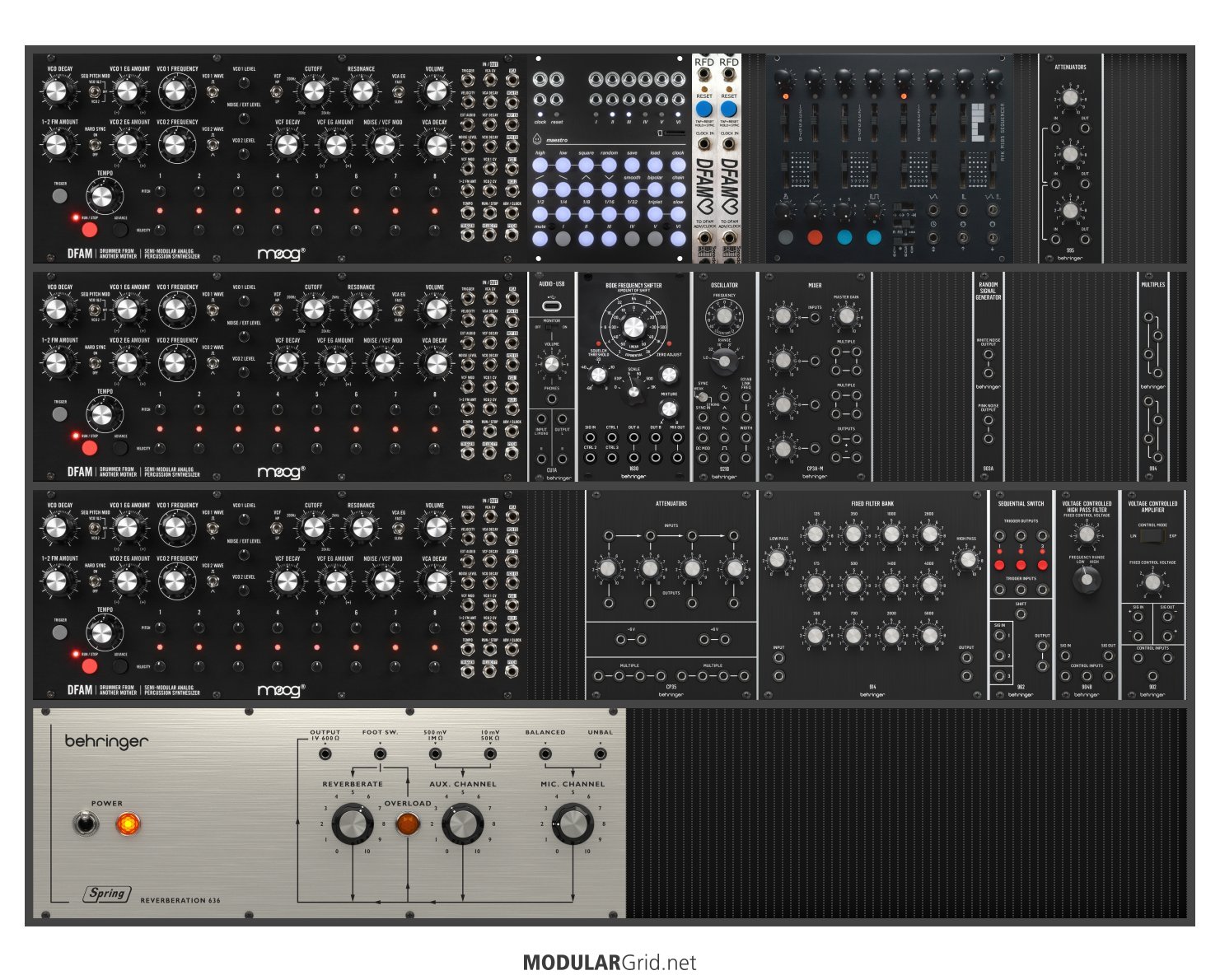
Task: Click the Reverberate knob on Reverberation 636
Action: pyautogui.click(x=353, y=824)
